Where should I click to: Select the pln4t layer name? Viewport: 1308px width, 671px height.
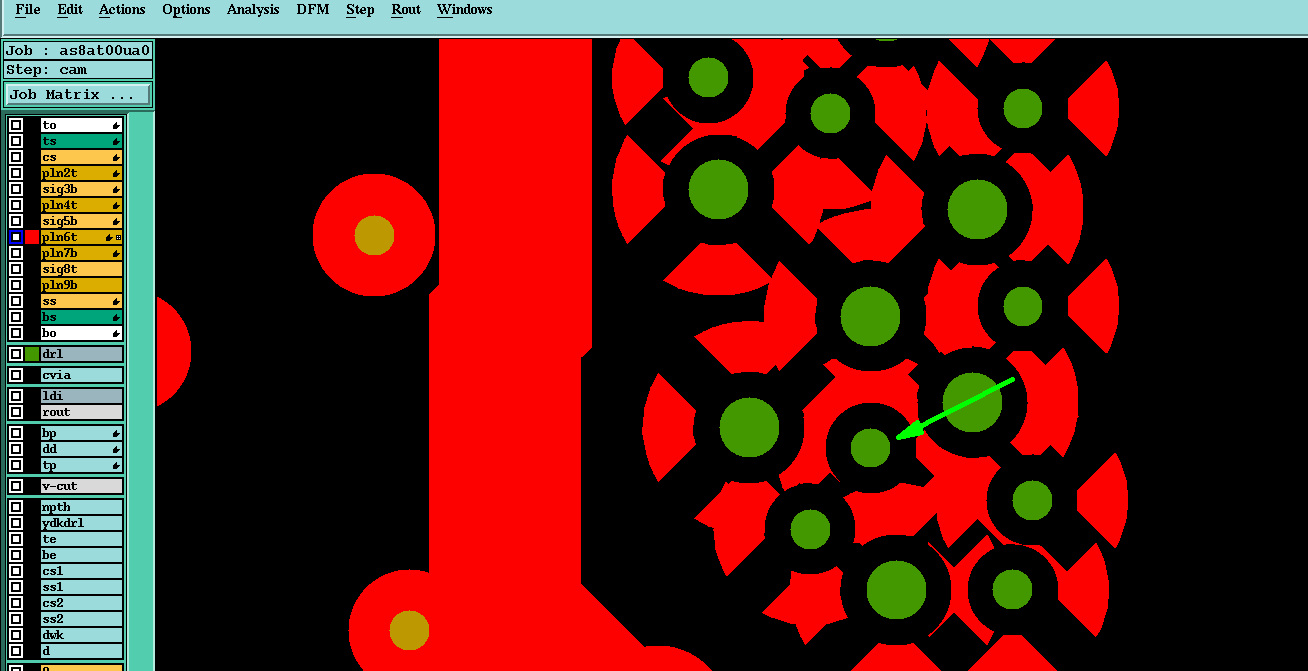coord(81,205)
